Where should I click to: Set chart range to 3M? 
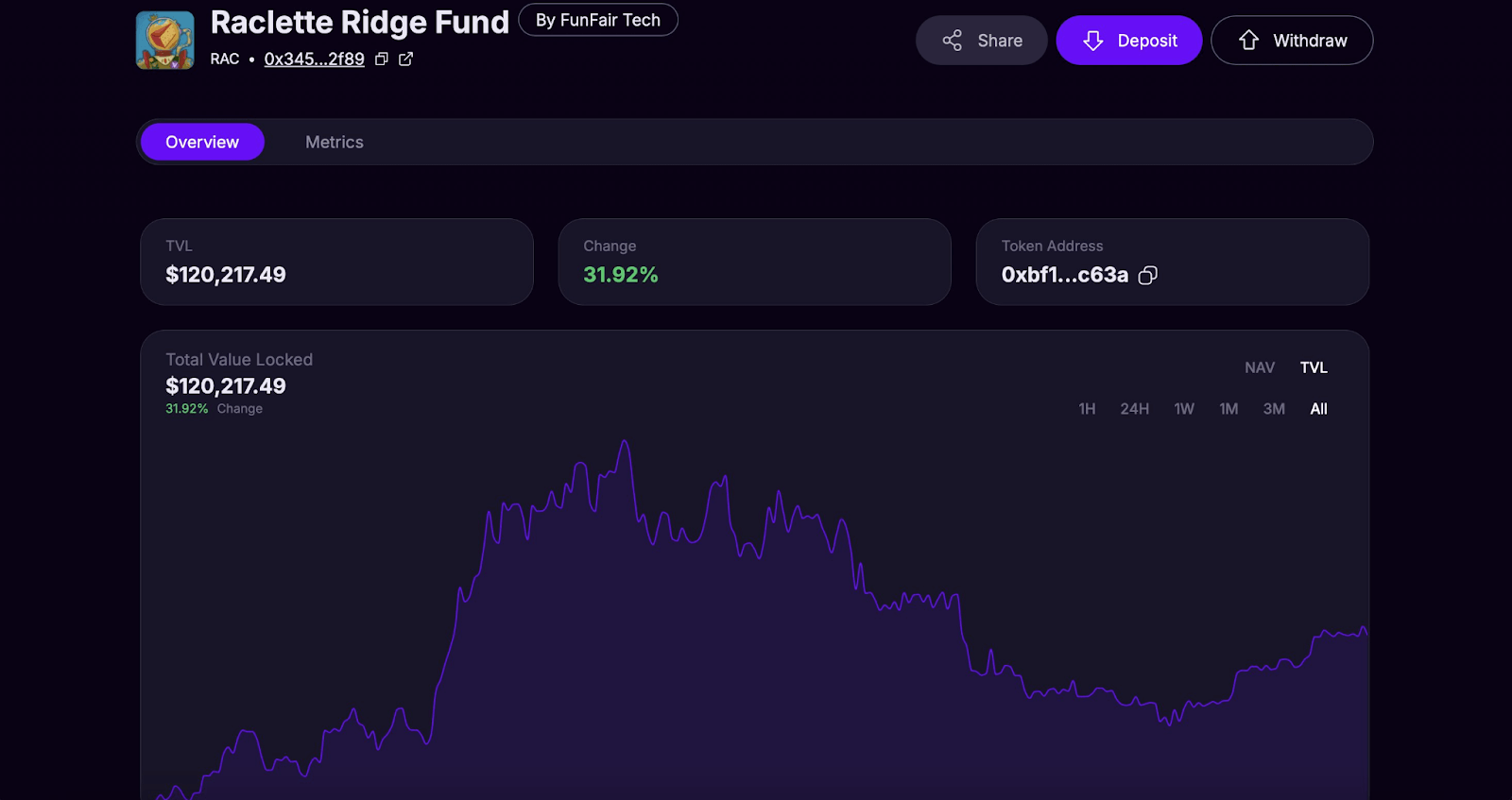1274,409
